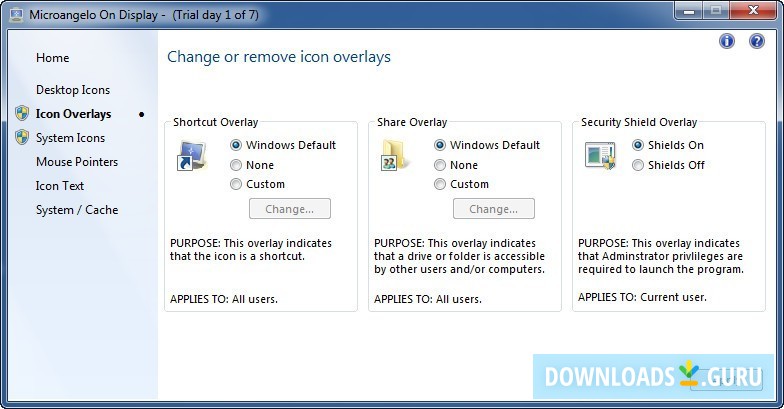Open the Icon Overlays section

74,114
